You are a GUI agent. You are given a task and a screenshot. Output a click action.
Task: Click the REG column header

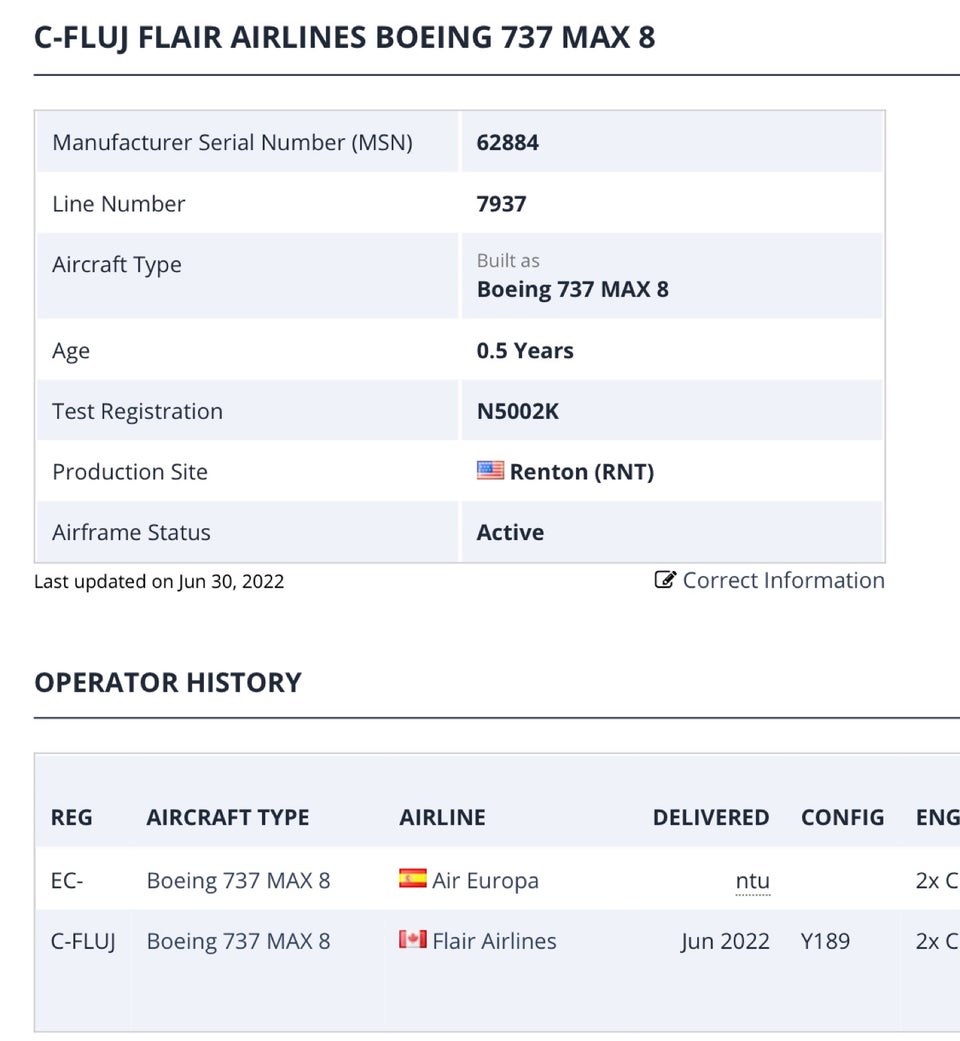[x=71, y=817]
